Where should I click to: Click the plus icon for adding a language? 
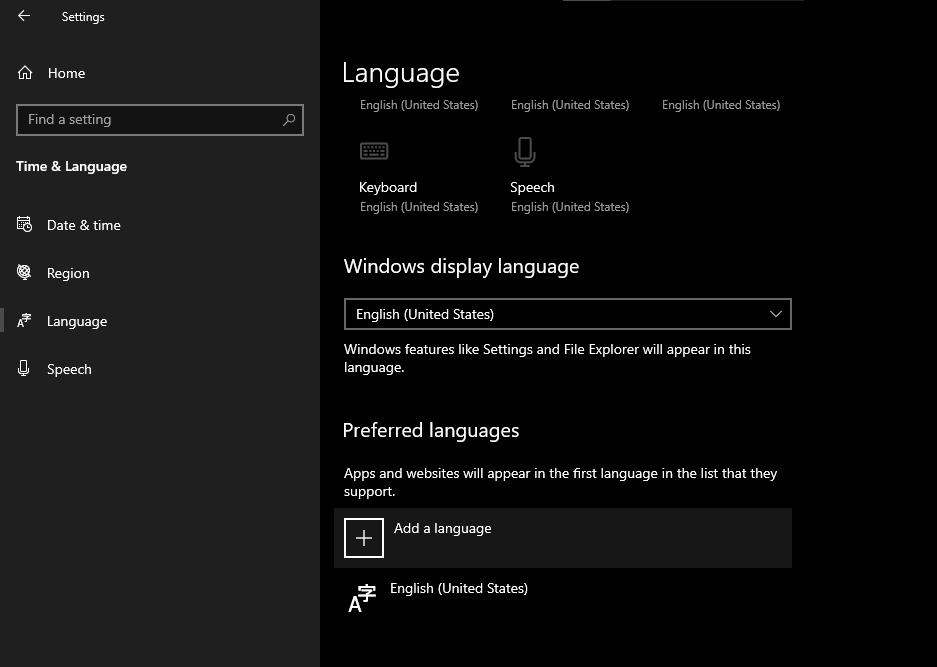[363, 537]
